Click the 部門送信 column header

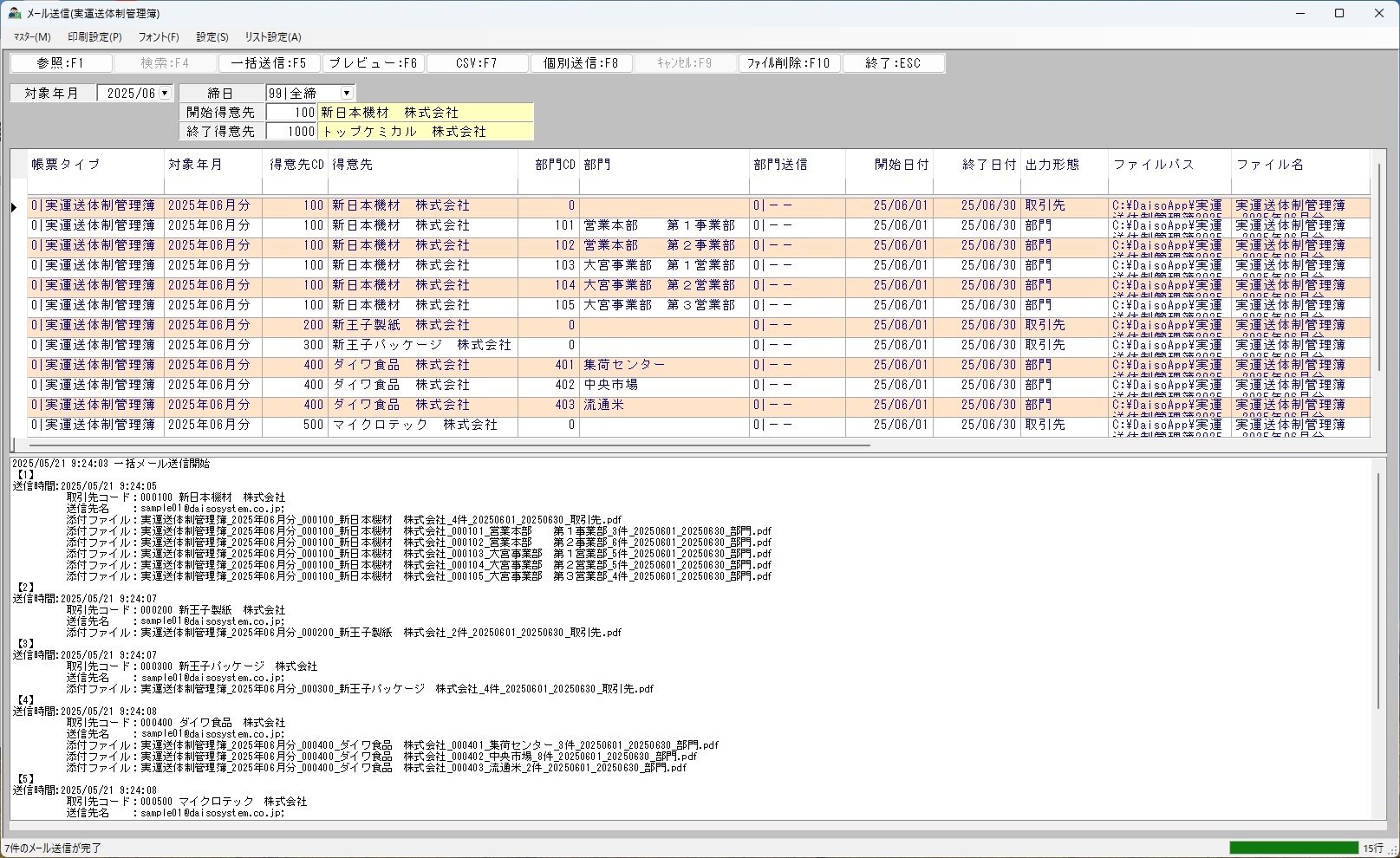coord(798,165)
